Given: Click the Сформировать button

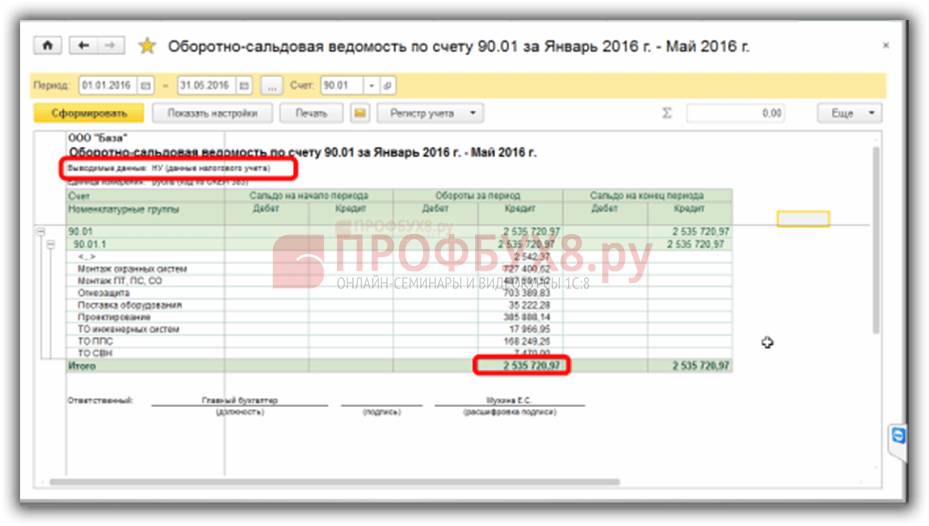Looking at the screenshot, I should tap(89, 114).
